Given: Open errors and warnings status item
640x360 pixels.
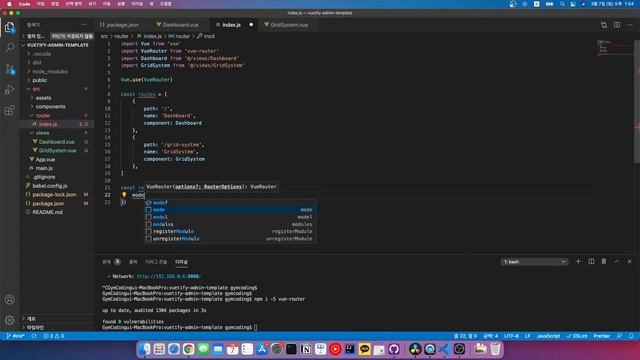Looking at the screenshot, I should [x=53, y=336].
